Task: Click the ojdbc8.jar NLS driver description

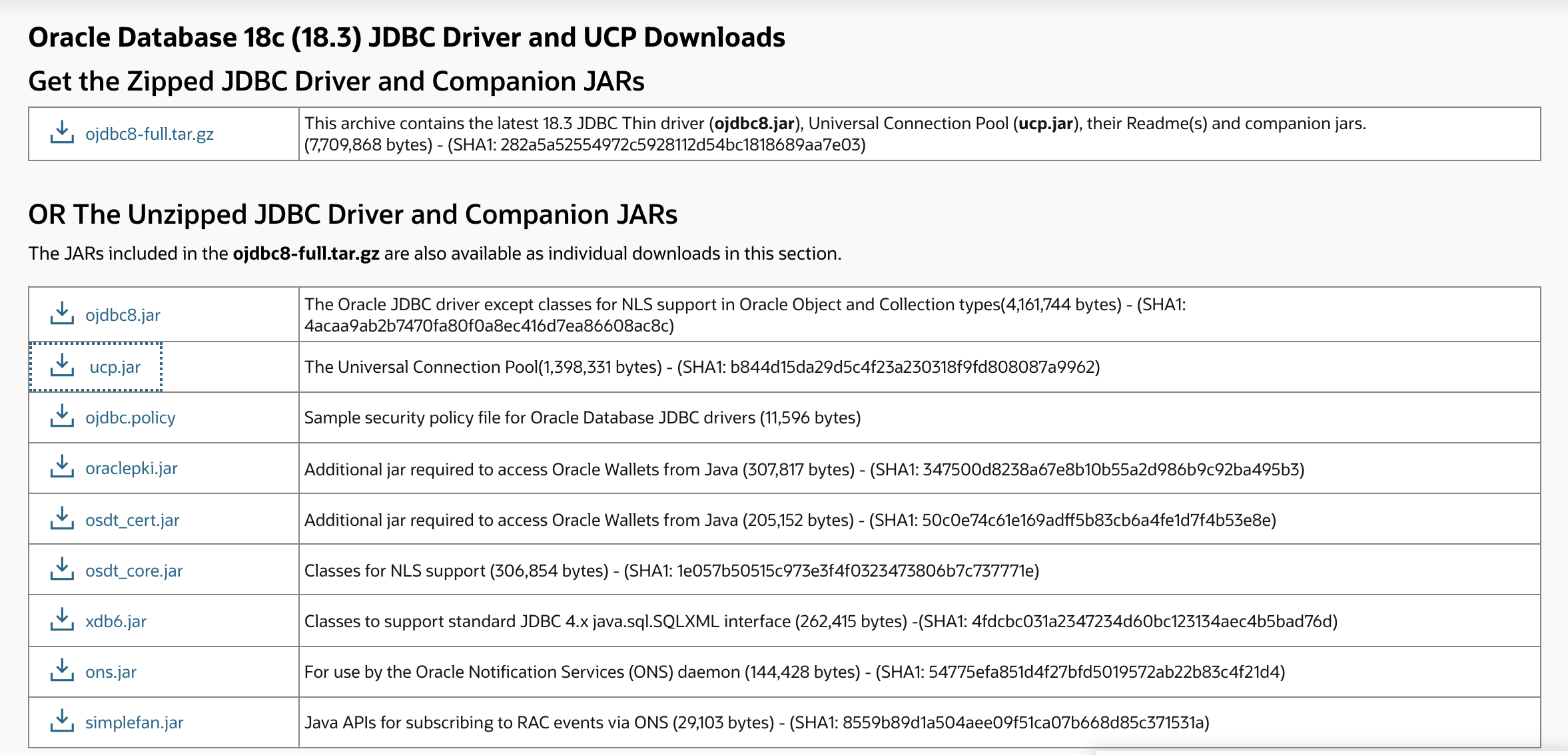Action: point(745,315)
